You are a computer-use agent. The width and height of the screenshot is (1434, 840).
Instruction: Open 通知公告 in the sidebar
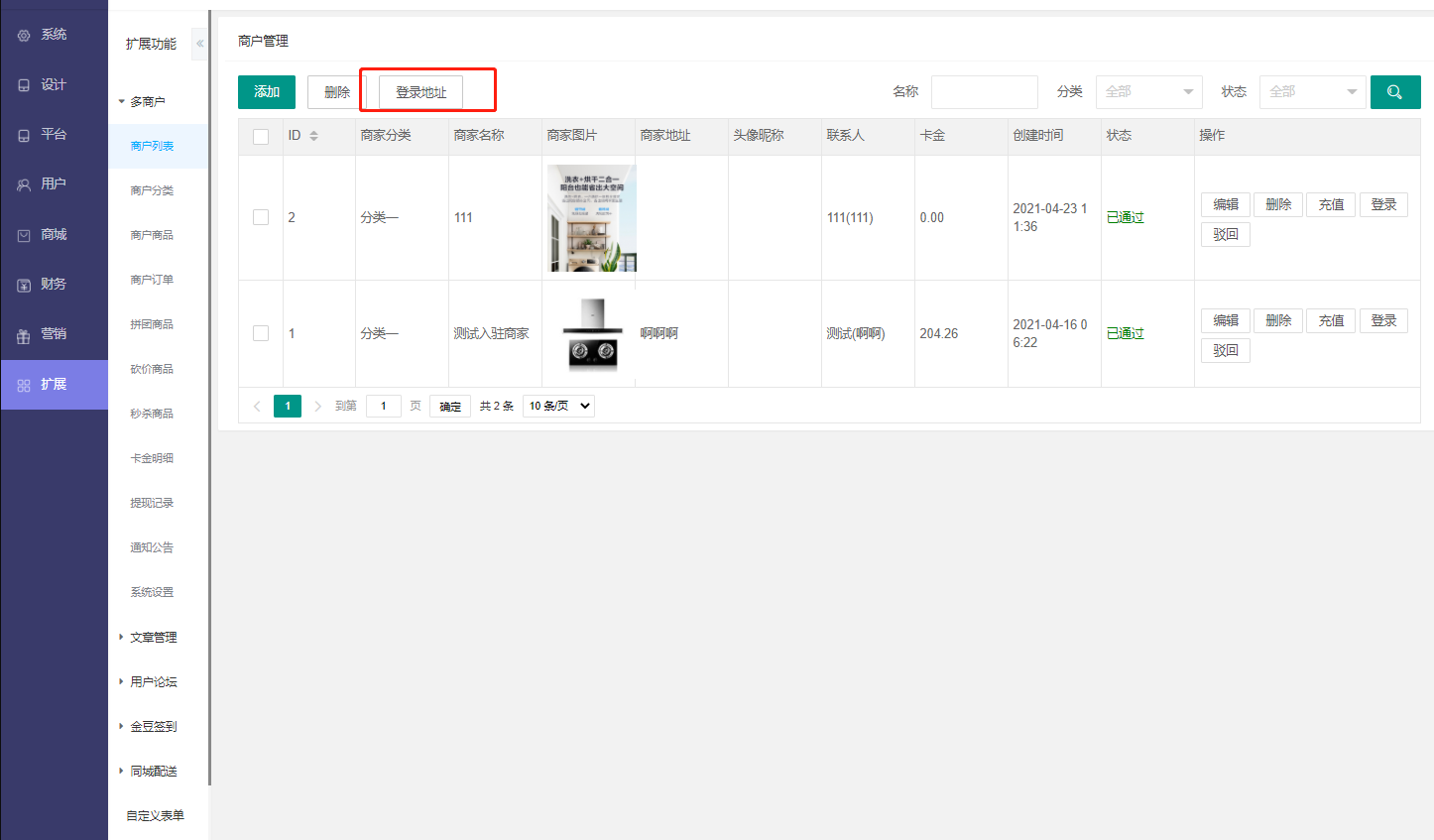tap(152, 547)
